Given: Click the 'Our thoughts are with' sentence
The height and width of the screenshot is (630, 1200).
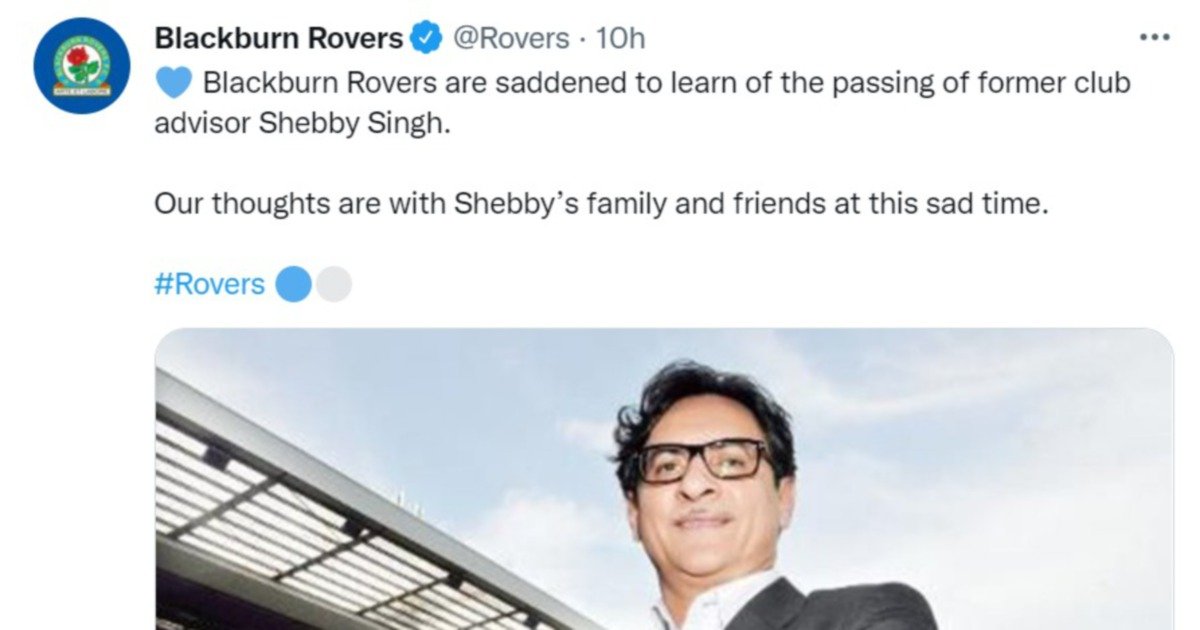Looking at the screenshot, I should point(600,204).
